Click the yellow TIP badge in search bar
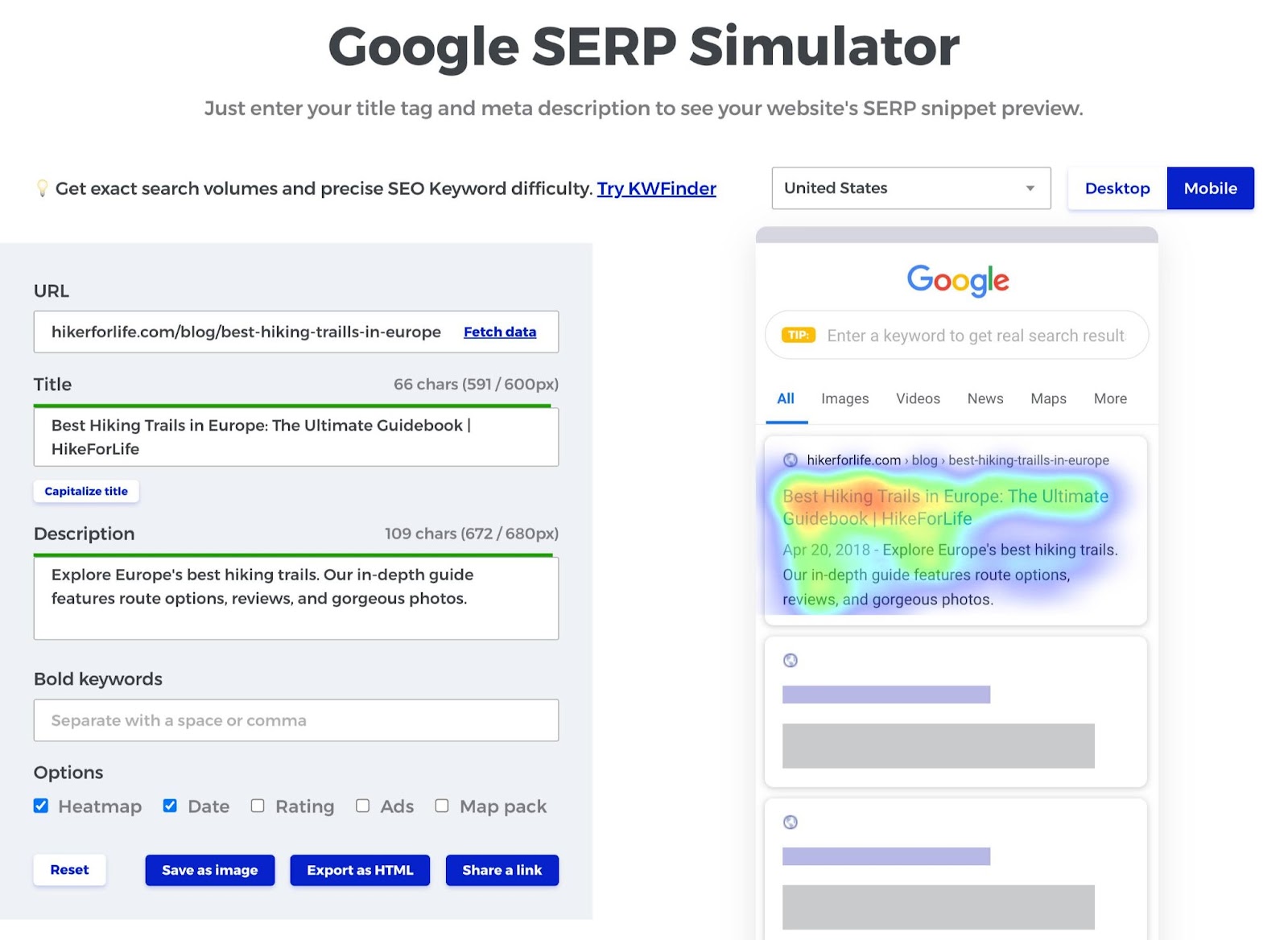This screenshot has height=940, width=1288. pos(799,335)
